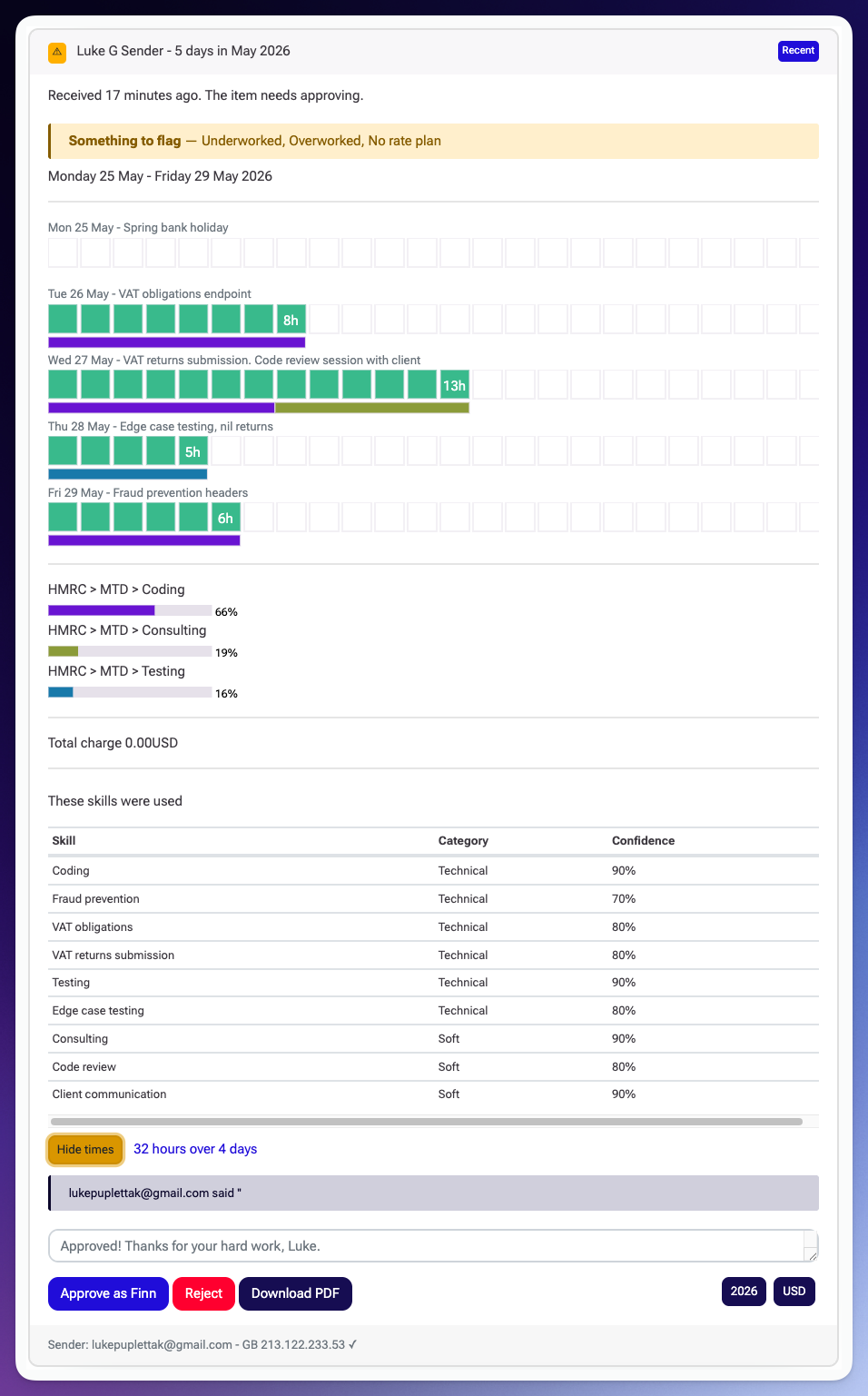Screen dimensions: 868x1396
Task: Click the 'lukepuplettak@gmail.com said' quote block
Action: [x=433, y=1193]
